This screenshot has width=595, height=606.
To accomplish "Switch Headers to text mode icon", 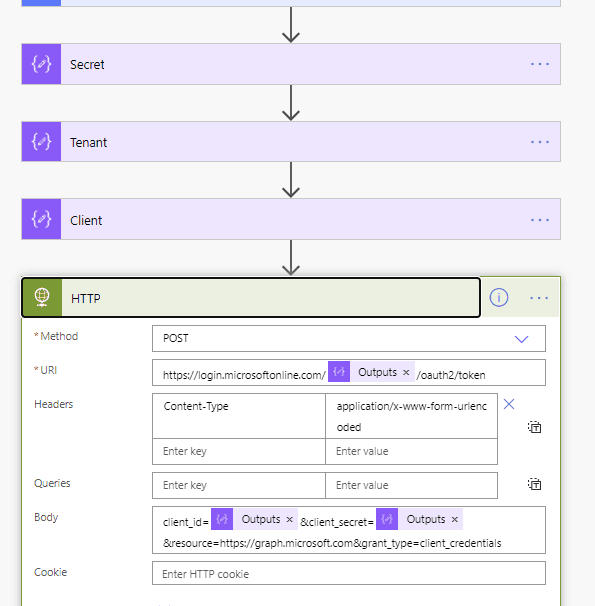I will coord(534,427).
